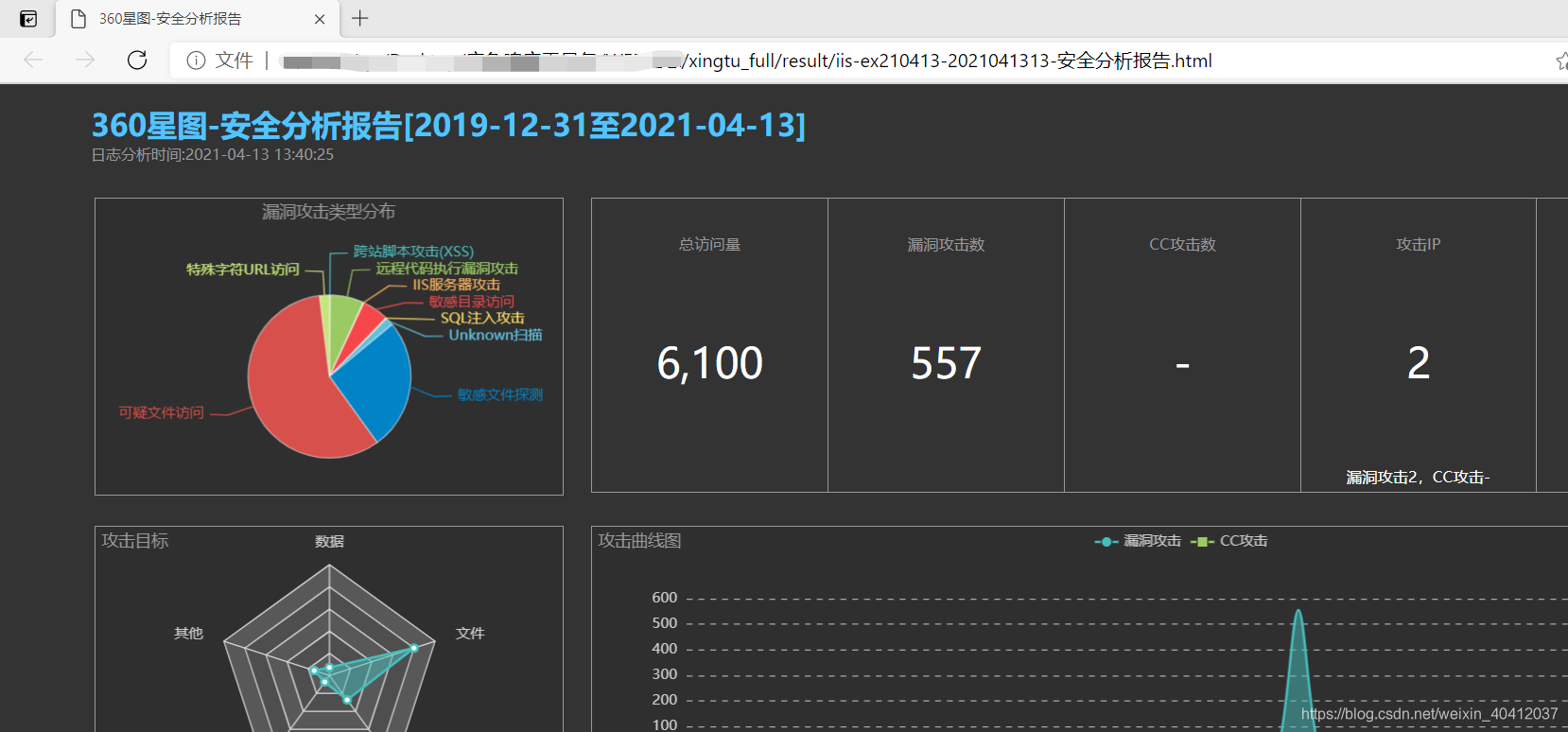Click the favorites star icon
Image resolution: width=1568 pixels, height=732 pixels.
point(1561,61)
